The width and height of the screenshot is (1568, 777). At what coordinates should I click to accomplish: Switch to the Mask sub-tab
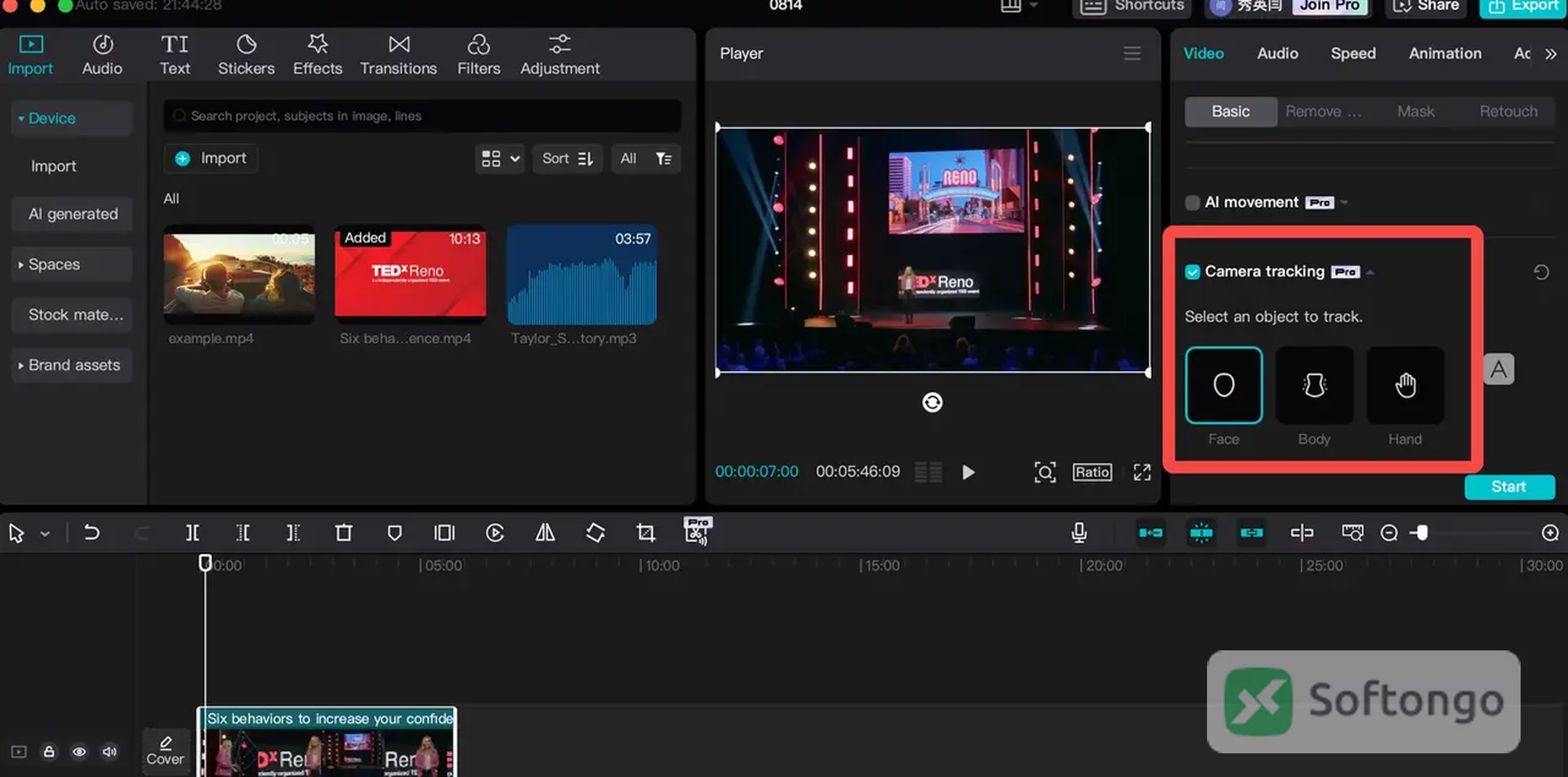click(1415, 111)
